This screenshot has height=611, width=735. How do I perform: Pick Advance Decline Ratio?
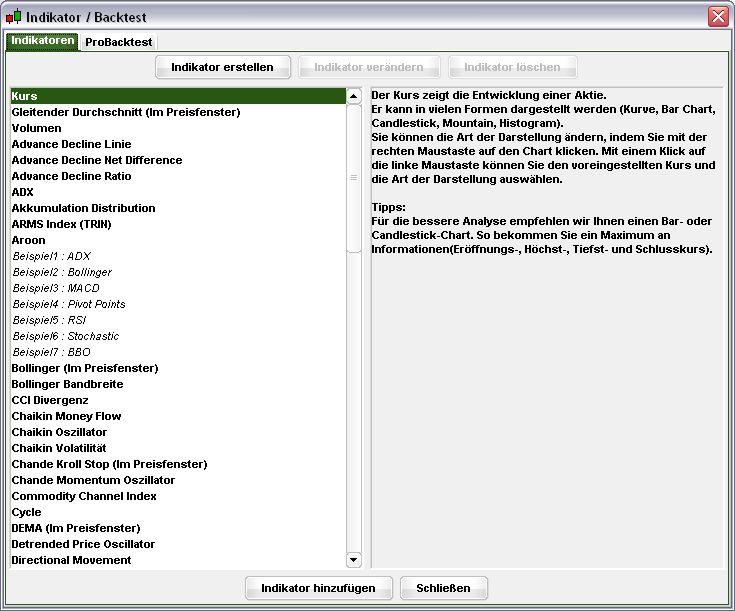pos(178,176)
